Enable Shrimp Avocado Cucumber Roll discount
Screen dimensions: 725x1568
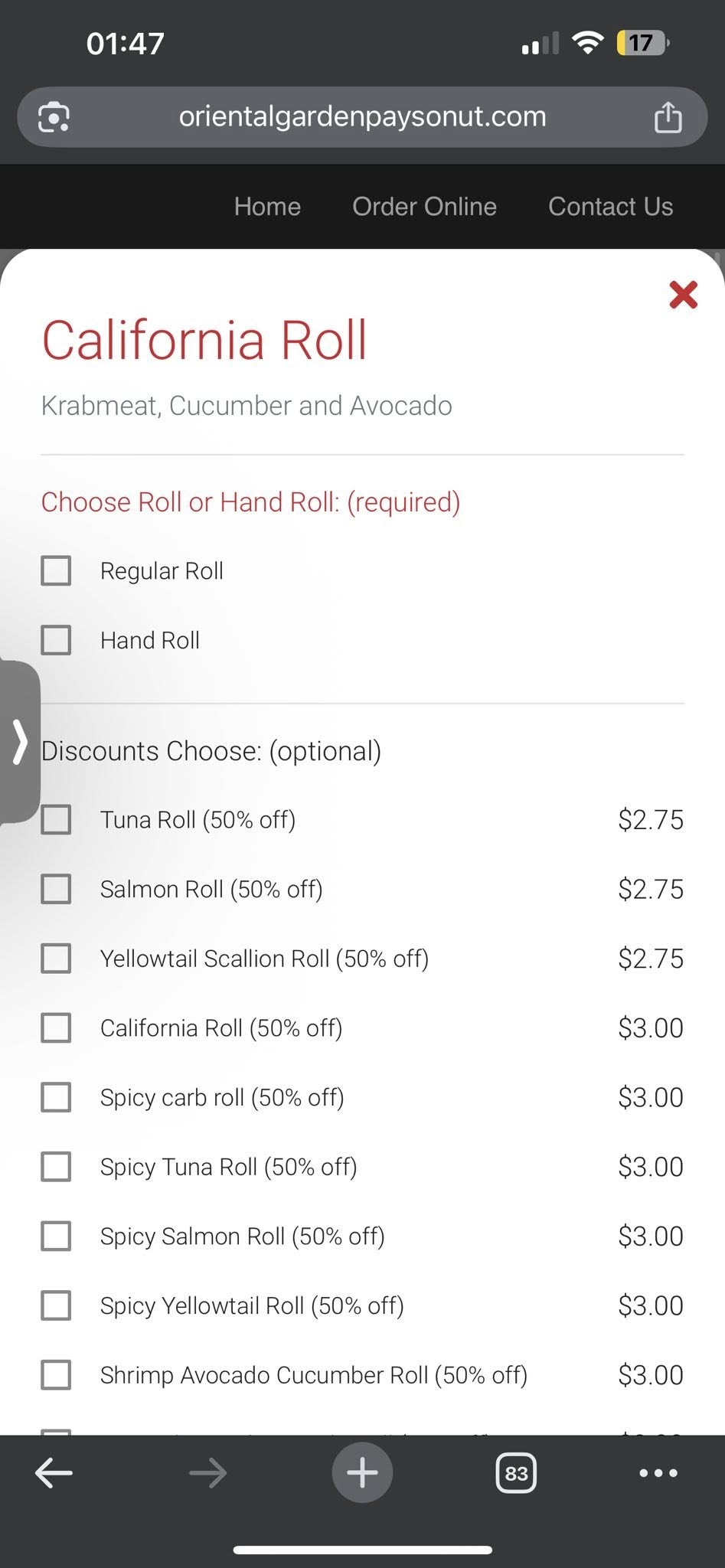[x=56, y=1375]
